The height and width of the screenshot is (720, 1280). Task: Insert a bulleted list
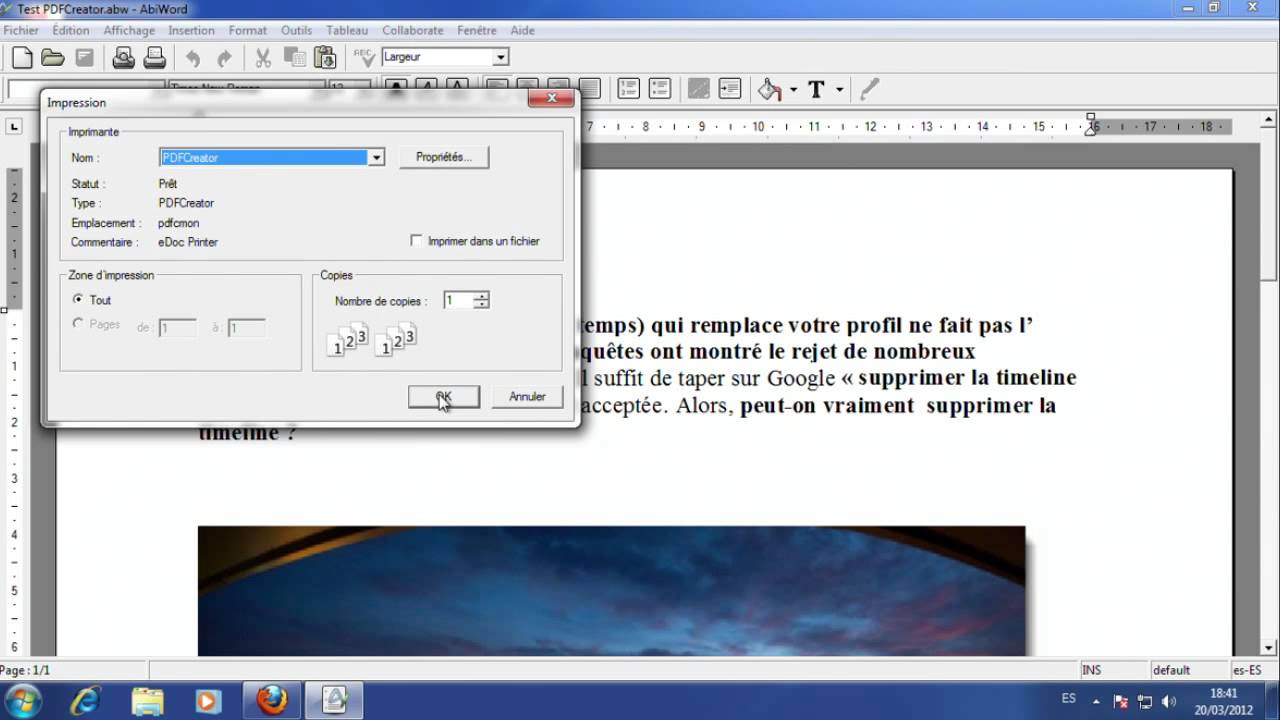(x=660, y=89)
